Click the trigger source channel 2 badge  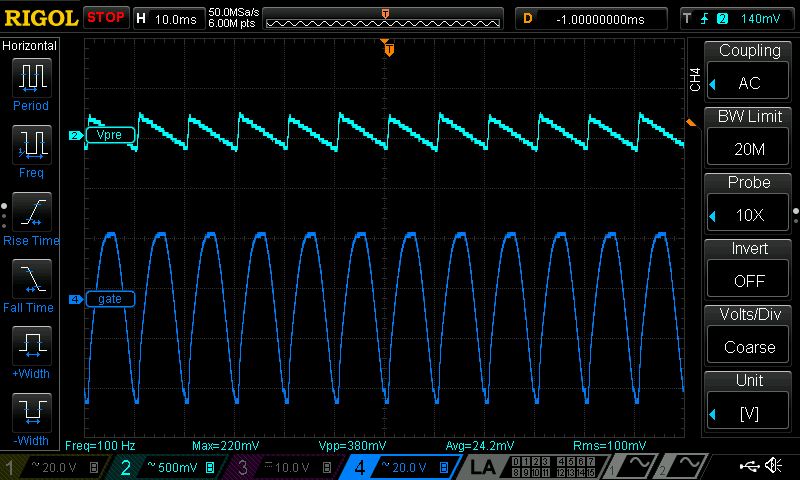[x=722, y=19]
